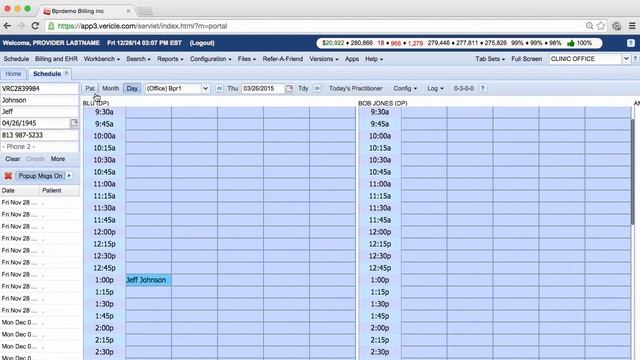Viewport: 640px width, 360px height.
Task: Click arrow next to Popup Msgs On
Action: (69, 176)
